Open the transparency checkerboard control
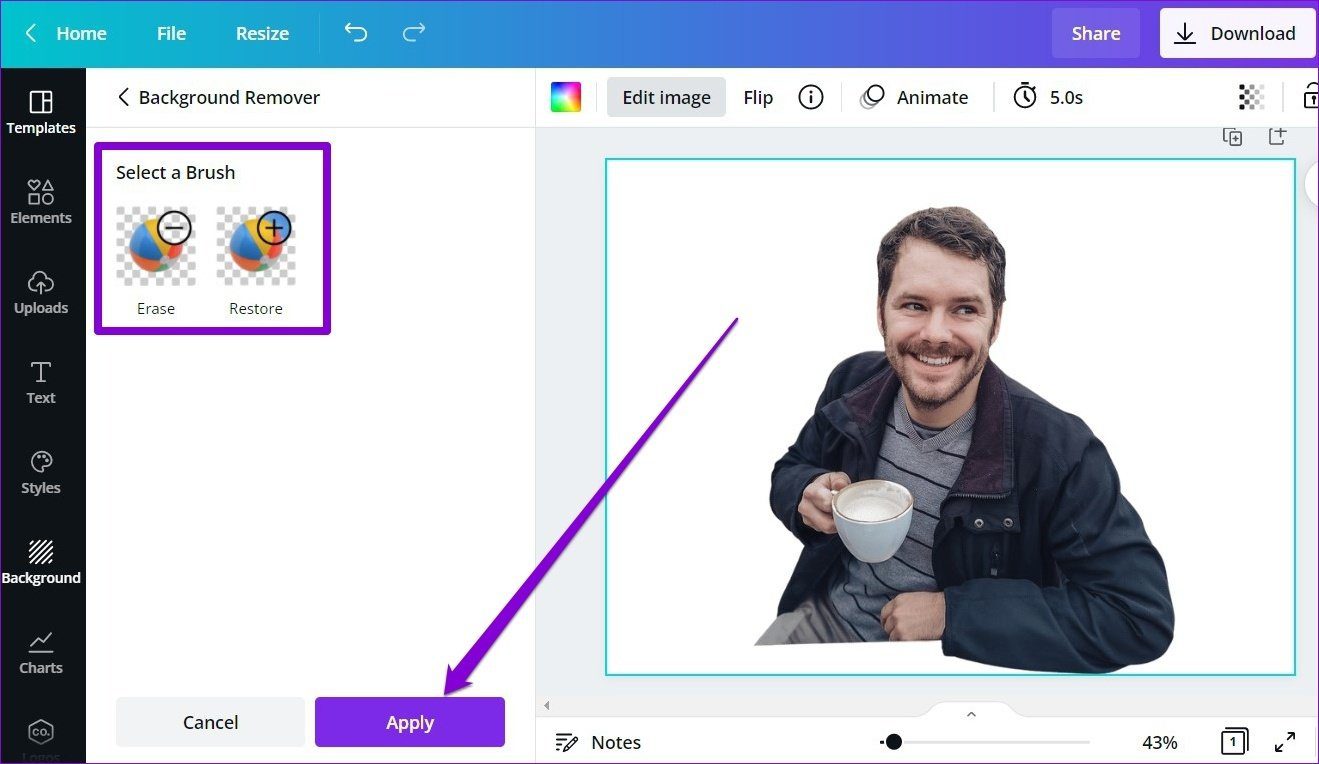The image size is (1319, 764). [1251, 96]
